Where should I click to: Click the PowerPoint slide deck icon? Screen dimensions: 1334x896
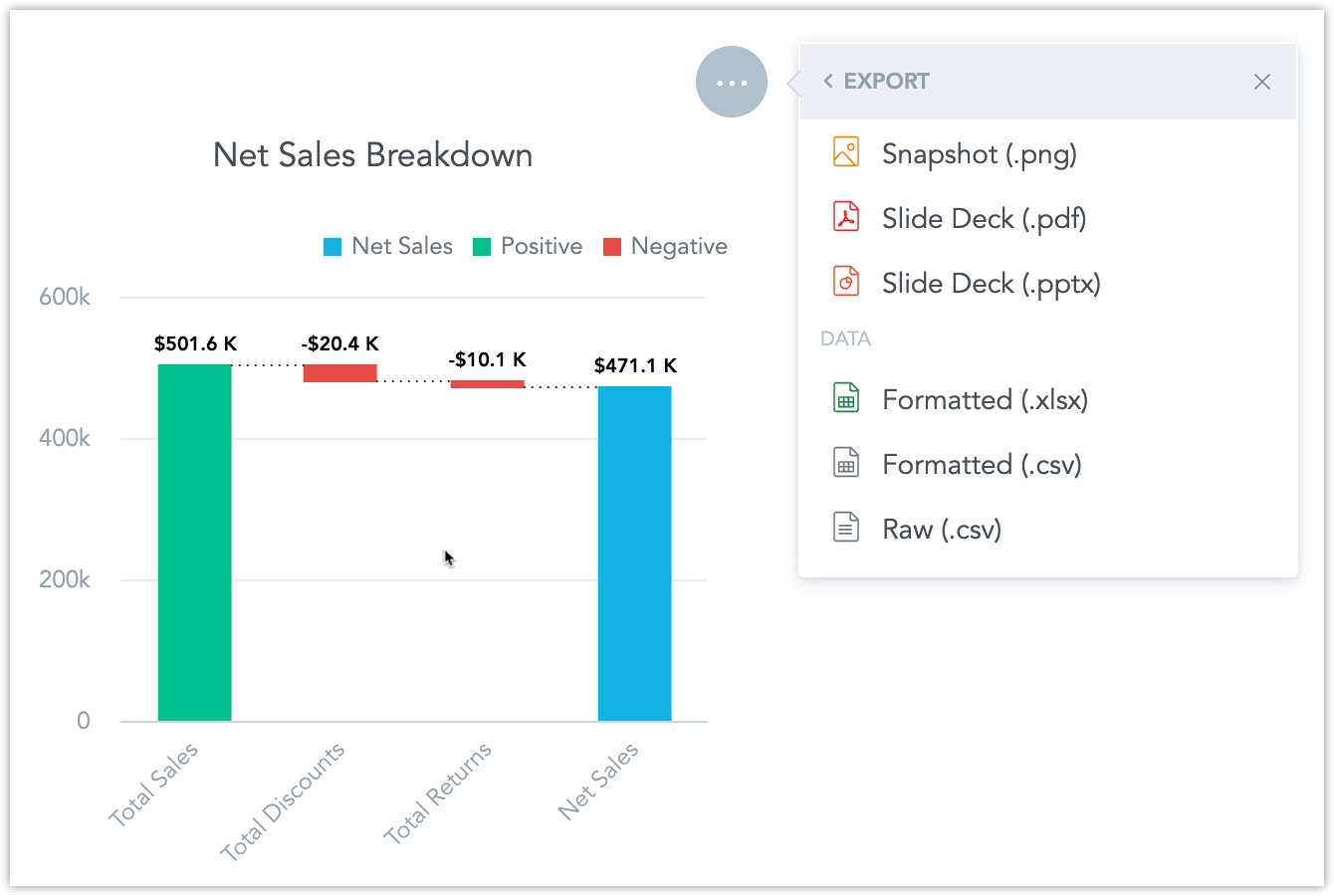[845, 282]
